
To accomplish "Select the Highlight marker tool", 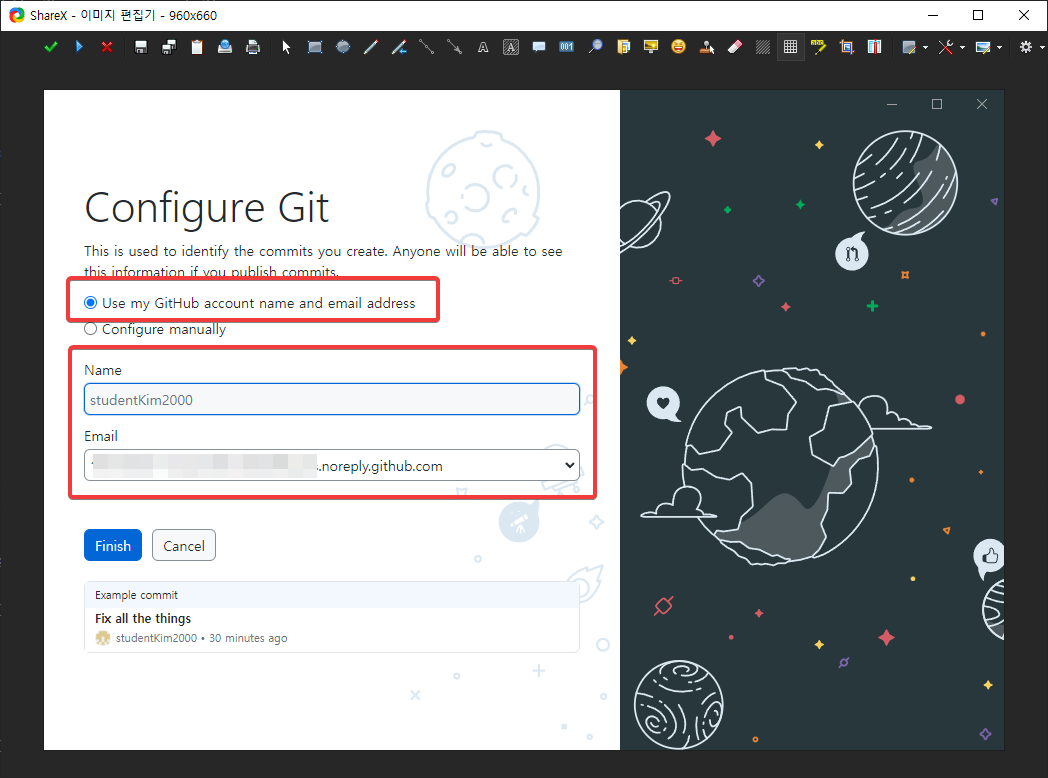I will (819, 47).
